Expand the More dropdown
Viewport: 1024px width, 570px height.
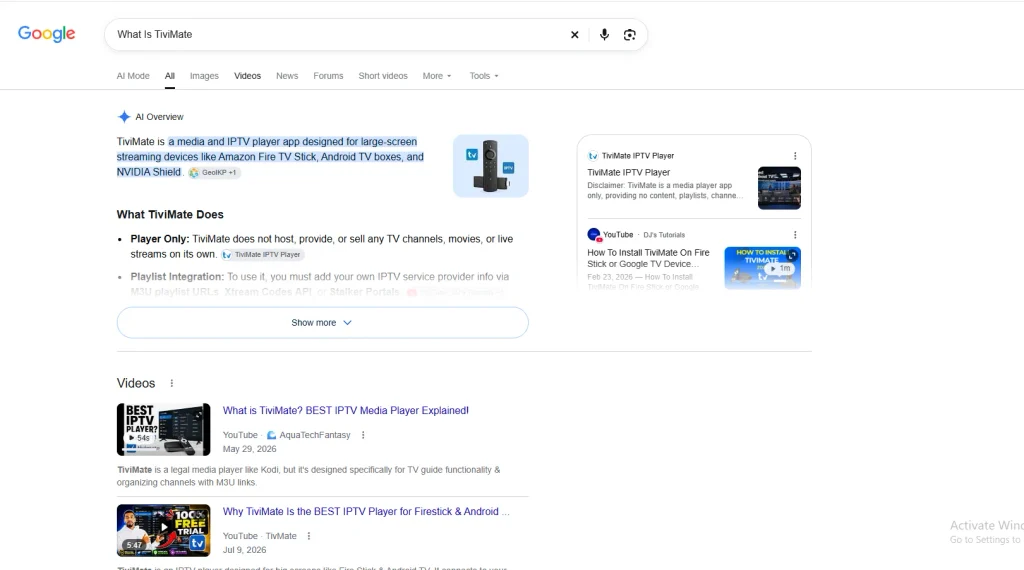click(437, 76)
